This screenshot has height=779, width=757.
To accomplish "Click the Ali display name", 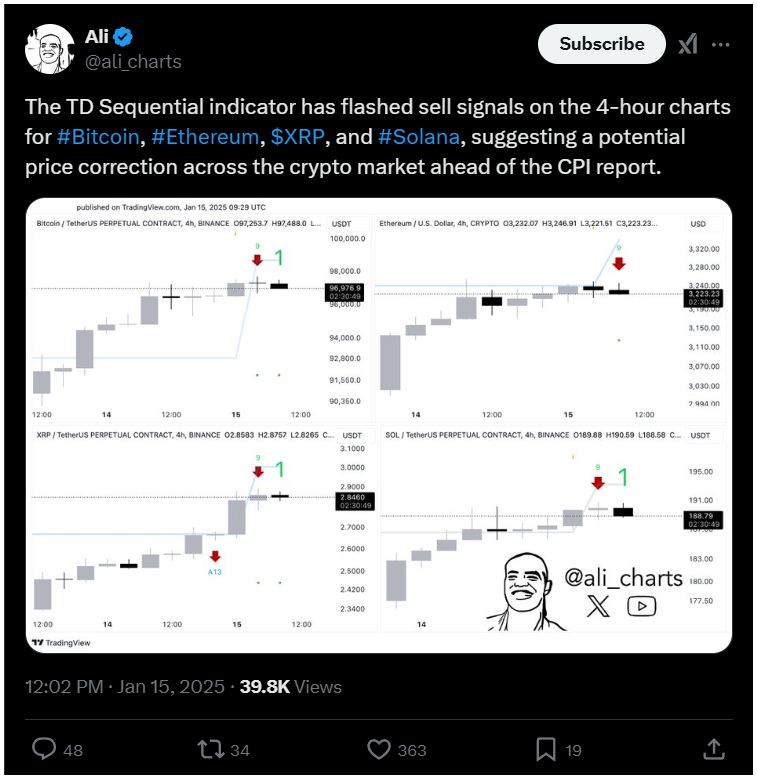I will click(x=96, y=37).
